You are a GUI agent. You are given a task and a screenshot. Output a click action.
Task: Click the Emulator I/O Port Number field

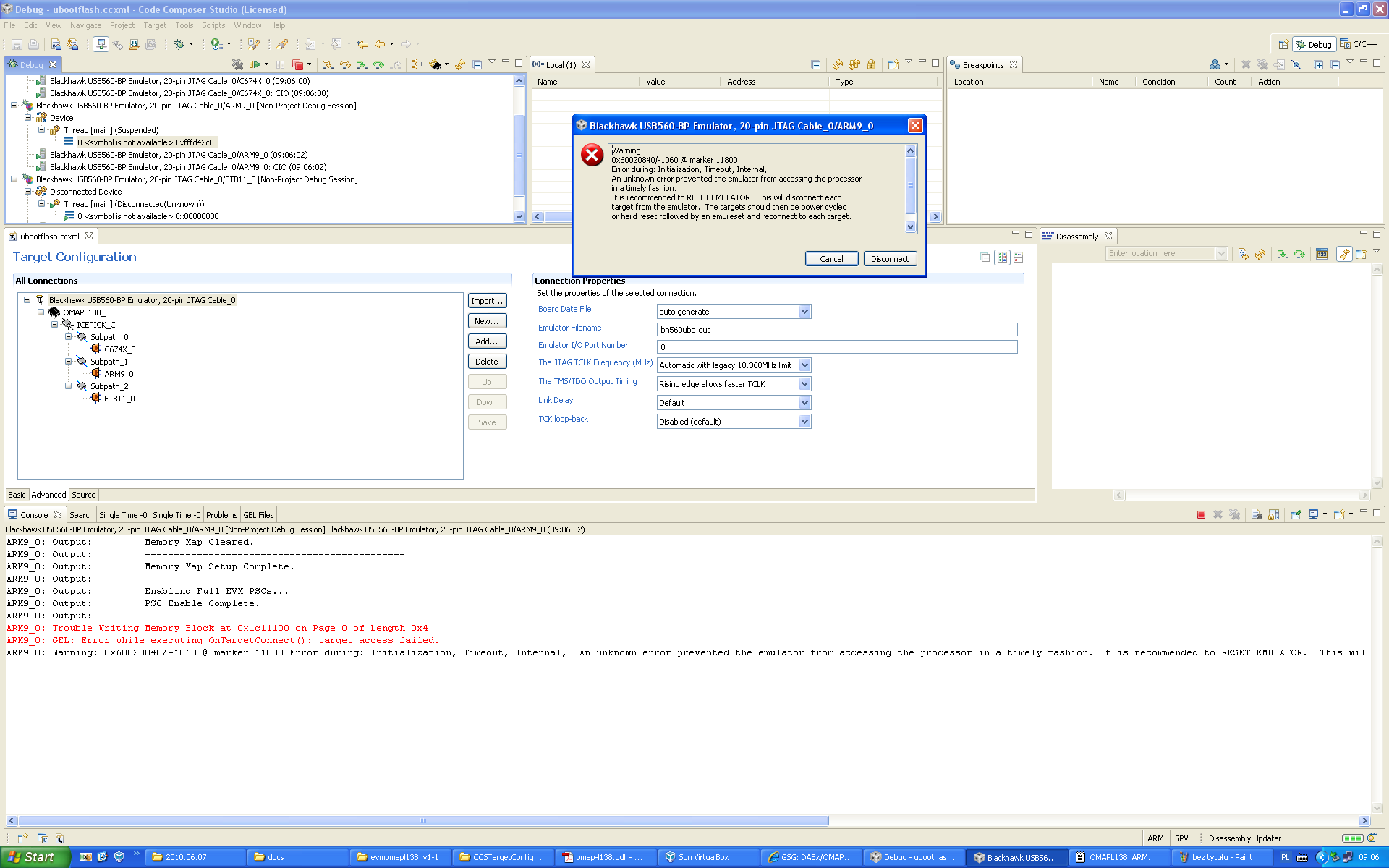coord(836,347)
